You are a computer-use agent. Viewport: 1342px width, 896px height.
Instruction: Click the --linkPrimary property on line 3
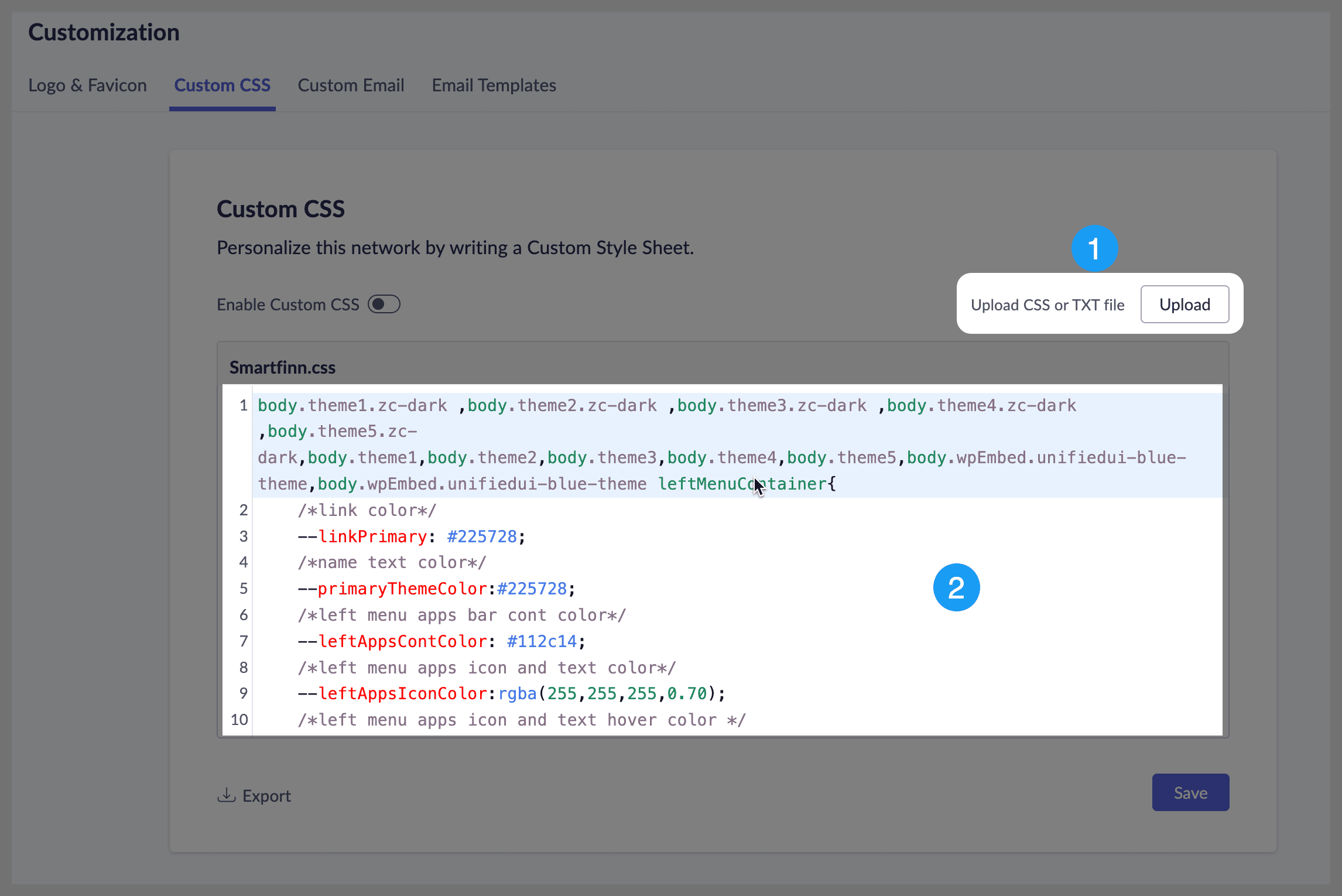372,536
